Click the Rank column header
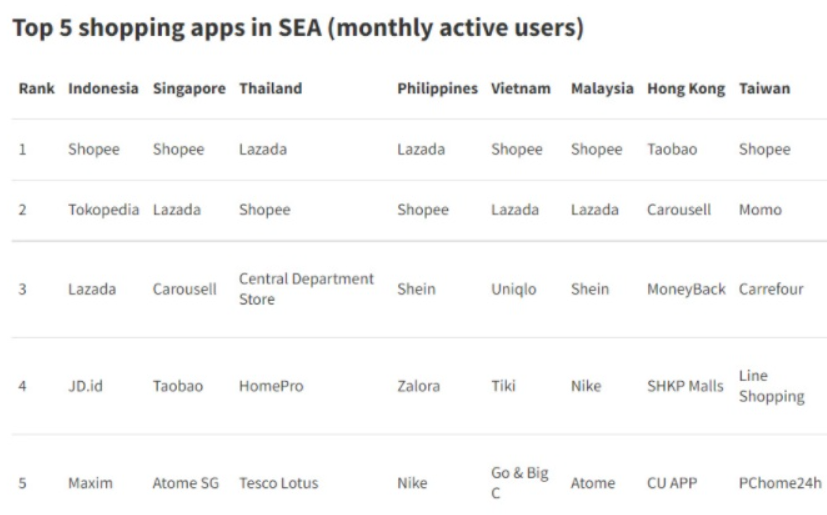Viewport: 827px width, 515px height. click(36, 88)
